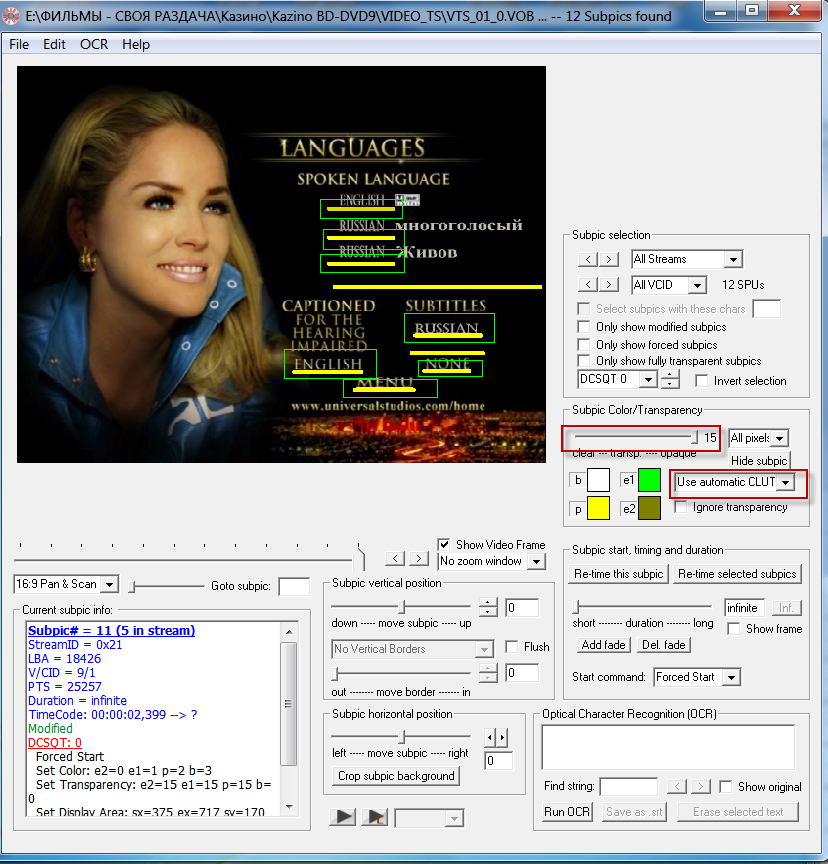Pick the green e1 color swatch
This screenshot has width=828, height=864.
click(x=650, y=479)
